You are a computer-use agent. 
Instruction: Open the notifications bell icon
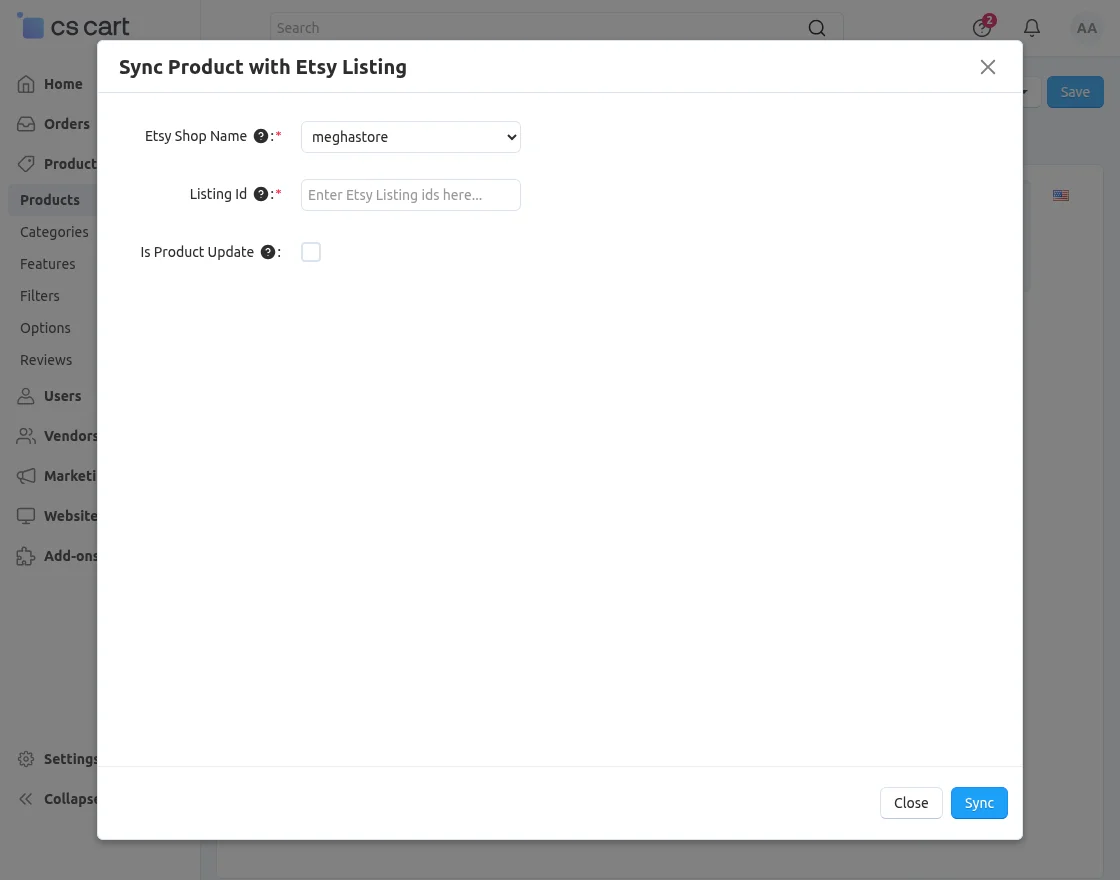[x=1031, y=28]
